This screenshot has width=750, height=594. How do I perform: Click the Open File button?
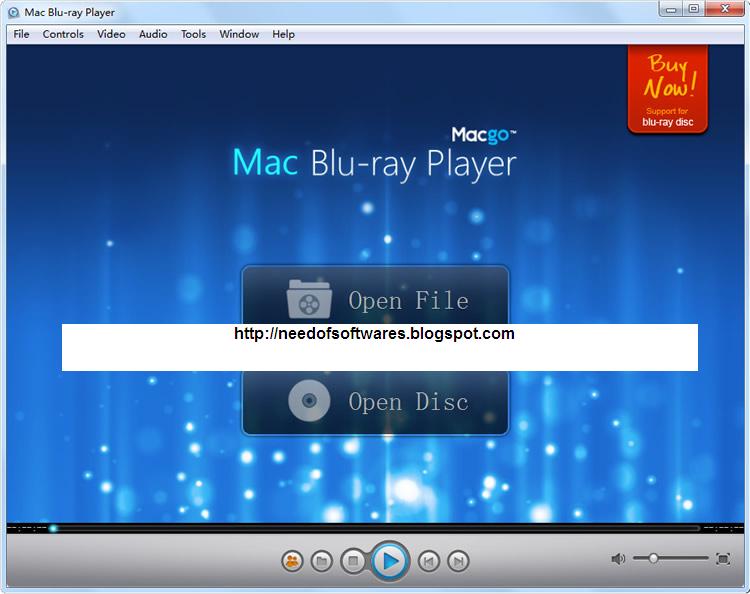coord(375,295)
